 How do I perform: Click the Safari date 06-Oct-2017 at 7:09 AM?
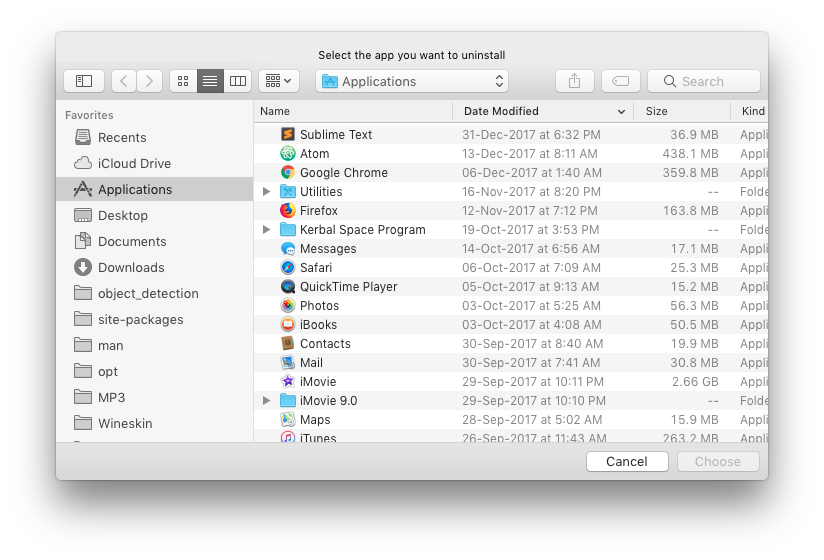(x=531, y=267)
